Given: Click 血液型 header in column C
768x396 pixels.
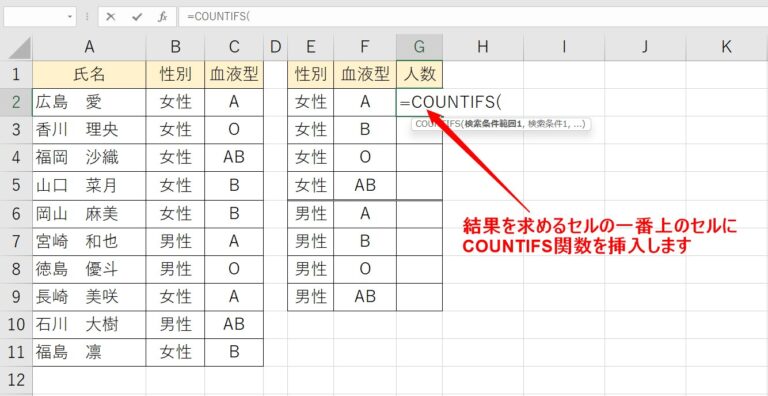Looking at the screenshot, I should (234, 74).
